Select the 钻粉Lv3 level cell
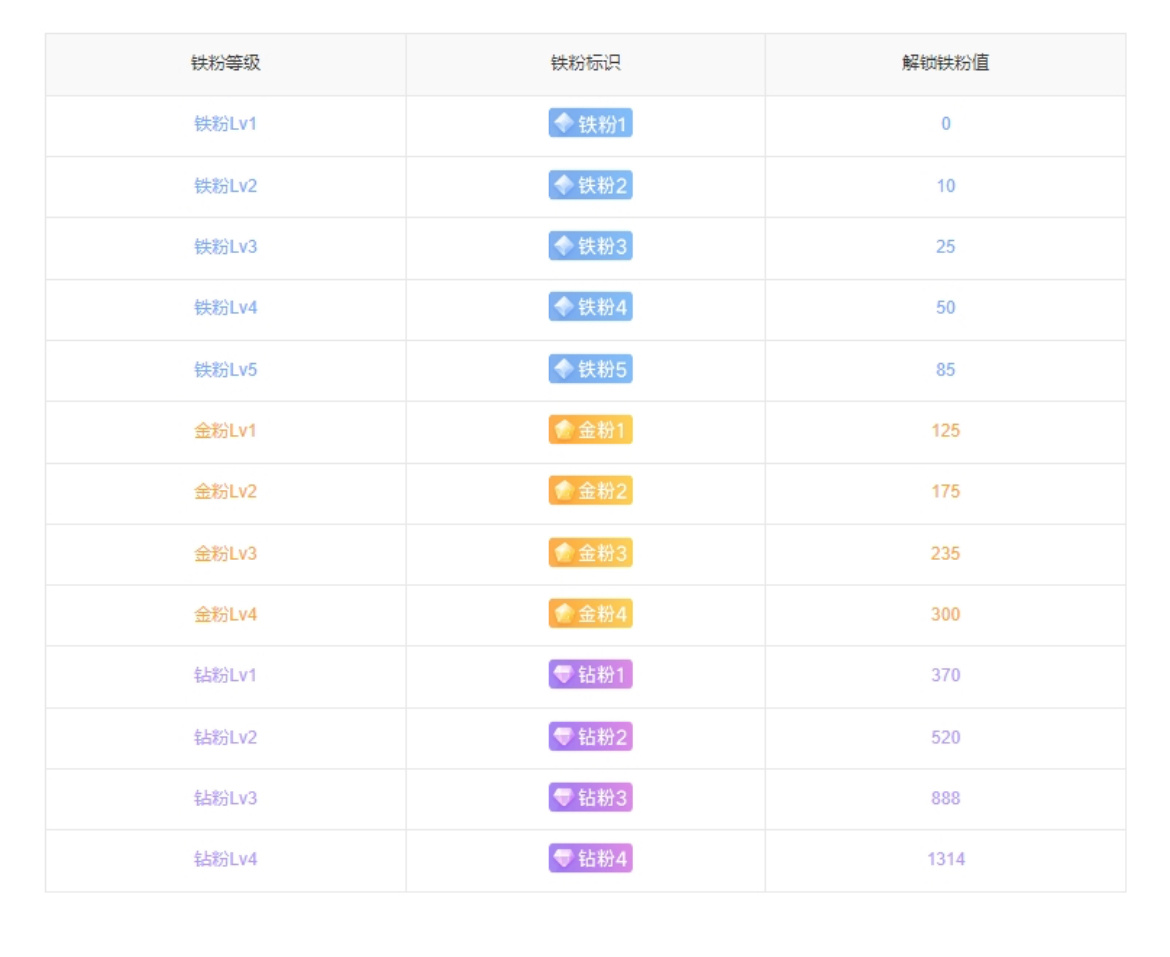 coord(225,798)
